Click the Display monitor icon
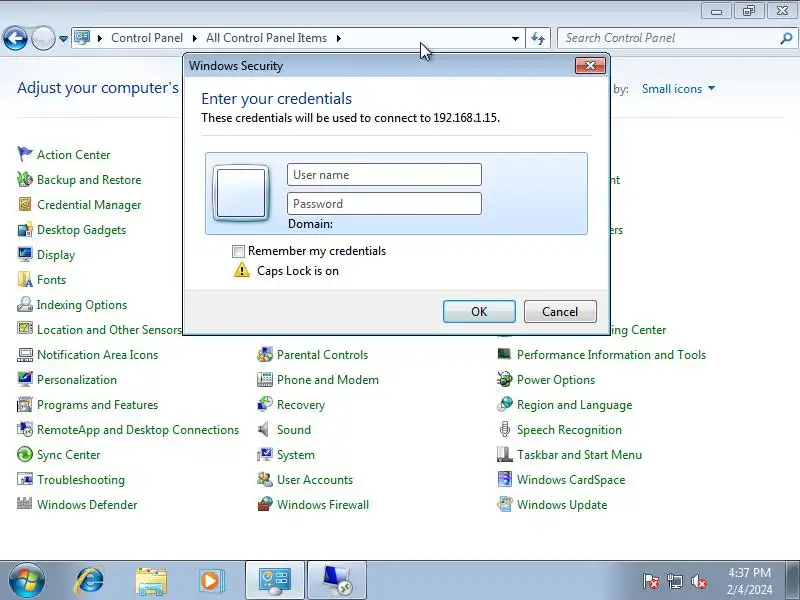 click(24, 254)
